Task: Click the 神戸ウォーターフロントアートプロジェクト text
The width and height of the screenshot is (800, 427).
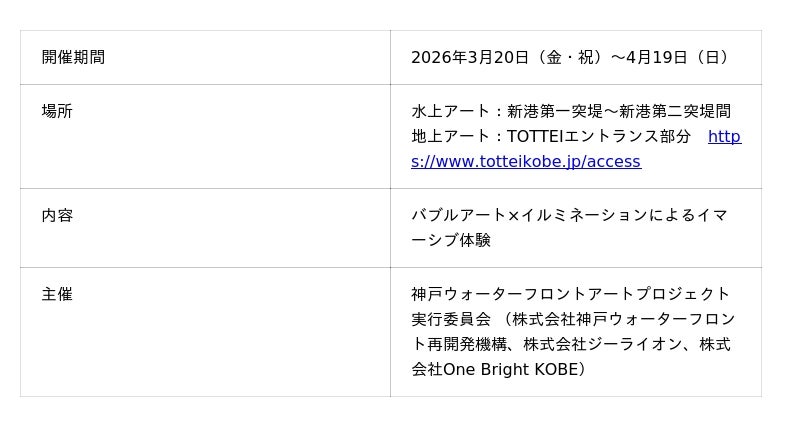Action: [x=570, y=294]
